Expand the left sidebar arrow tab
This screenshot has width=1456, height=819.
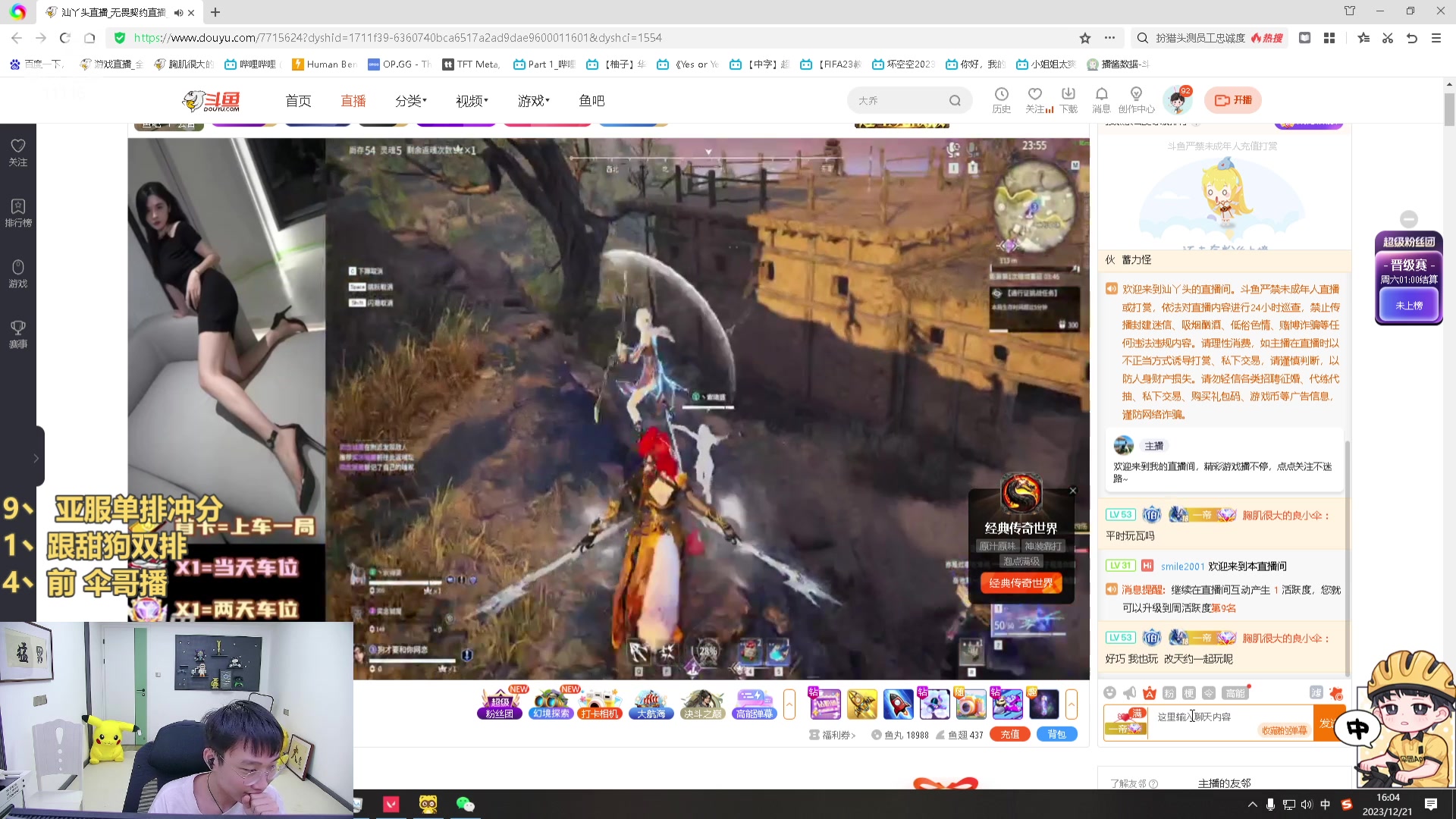click(x=36, y=457)
